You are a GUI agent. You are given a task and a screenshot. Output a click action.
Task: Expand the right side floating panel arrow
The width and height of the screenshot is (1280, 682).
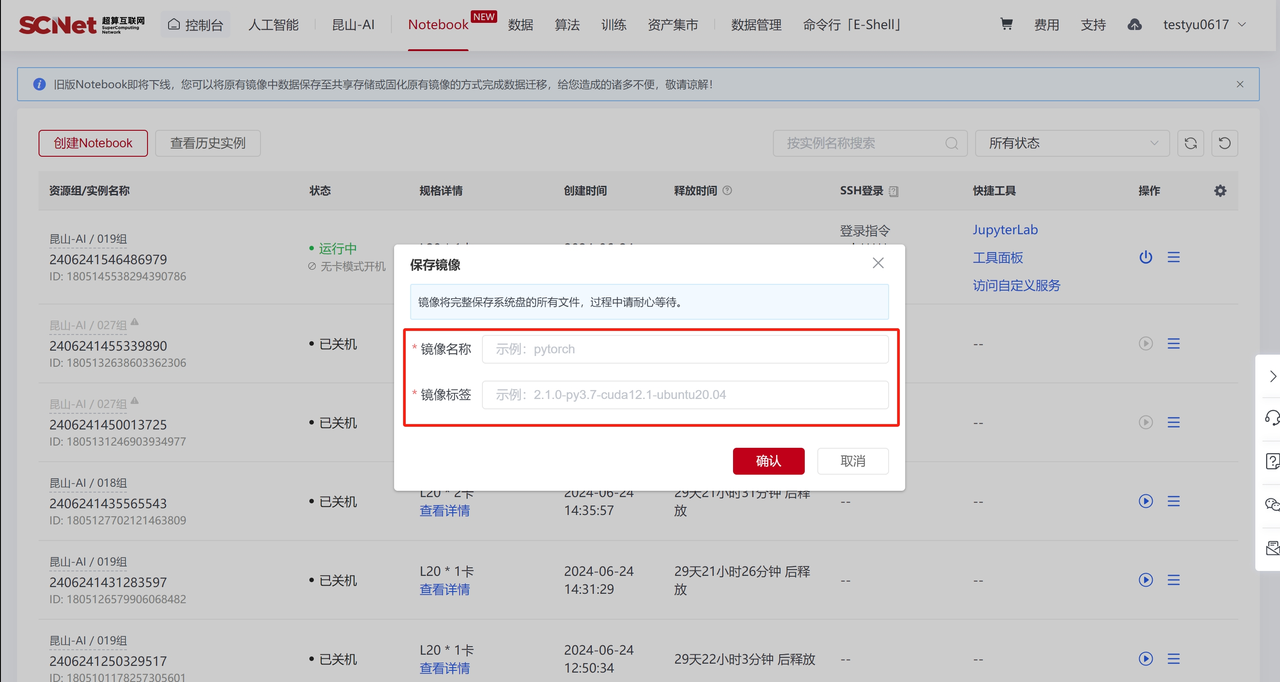[x=1271, y=377]
